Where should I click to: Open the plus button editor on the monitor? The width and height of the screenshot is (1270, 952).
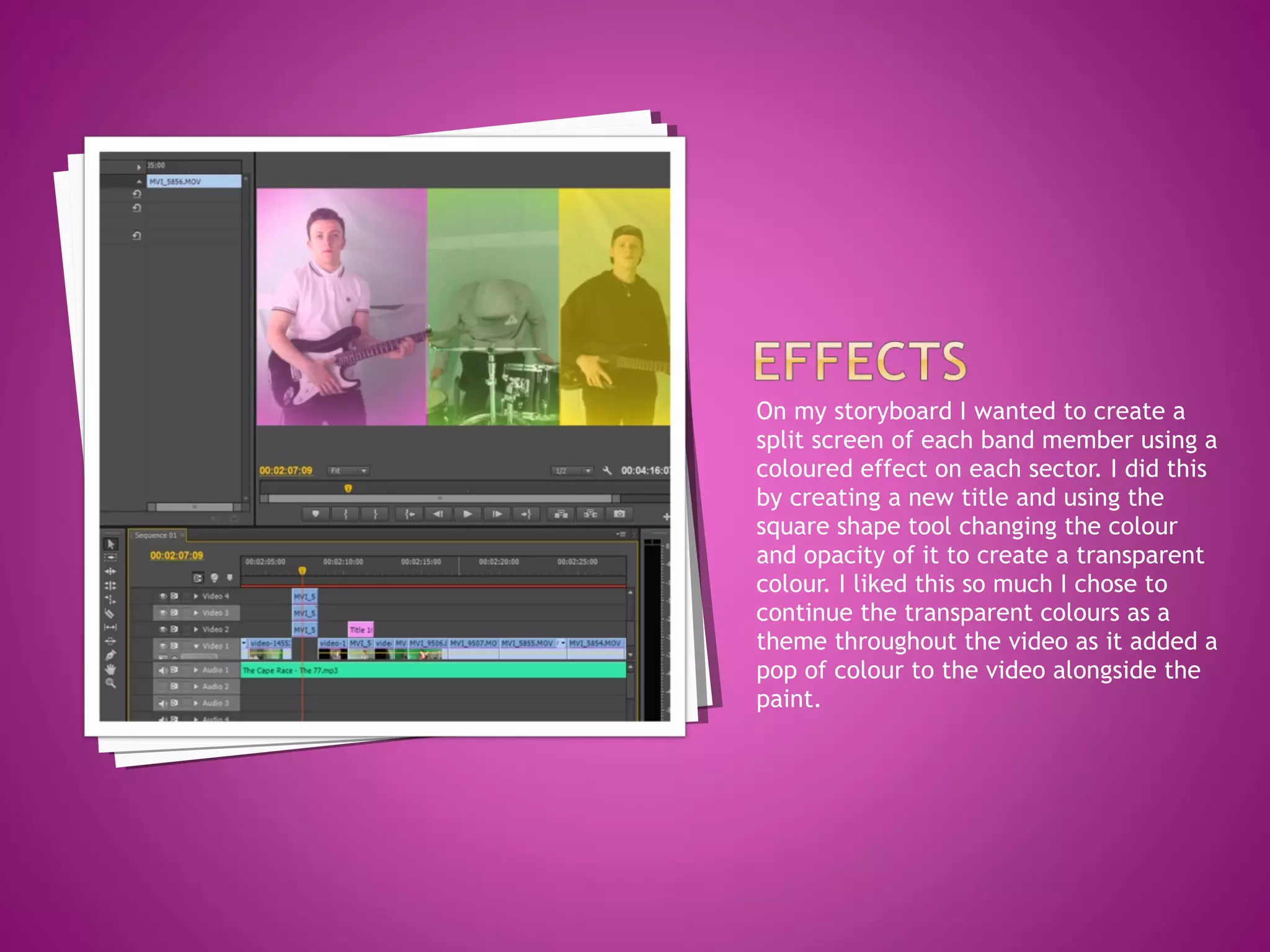(666, 516)
